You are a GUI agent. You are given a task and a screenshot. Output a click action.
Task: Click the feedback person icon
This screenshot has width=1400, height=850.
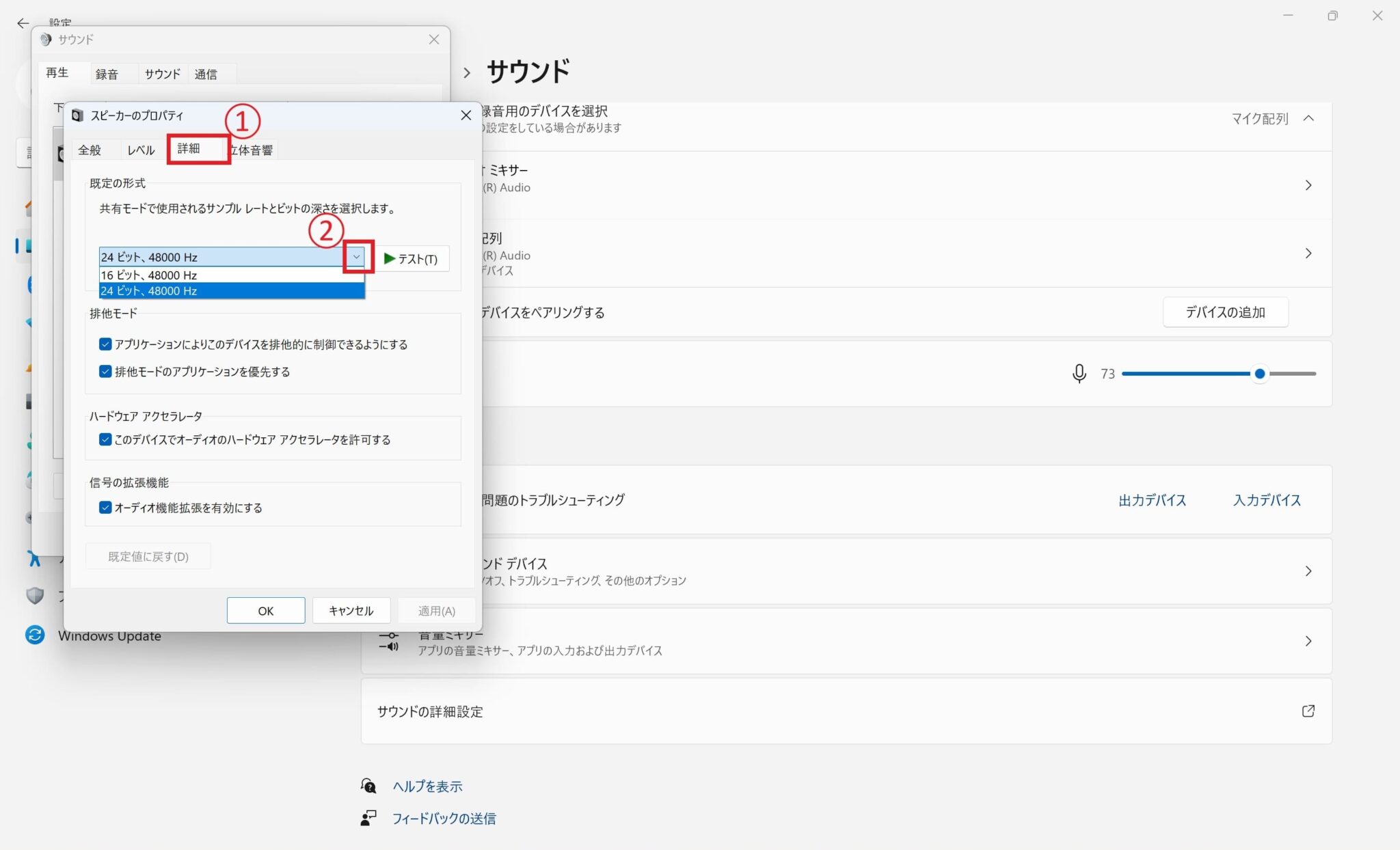(x=368, y=818)
